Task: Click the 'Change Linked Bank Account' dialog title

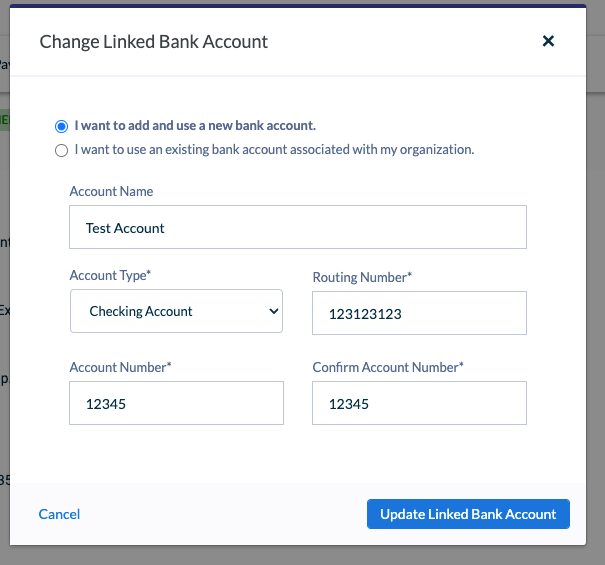Action: 154,42
